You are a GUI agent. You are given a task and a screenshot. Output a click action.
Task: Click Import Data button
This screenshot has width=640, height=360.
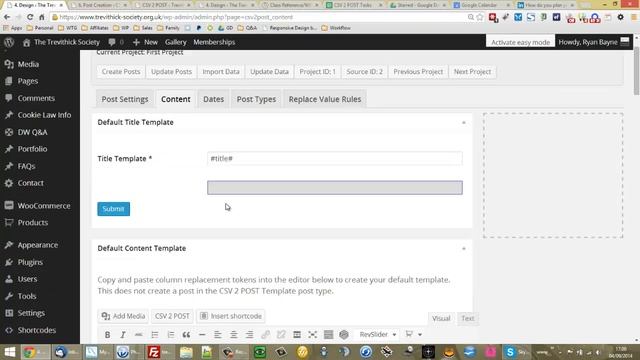221,71
